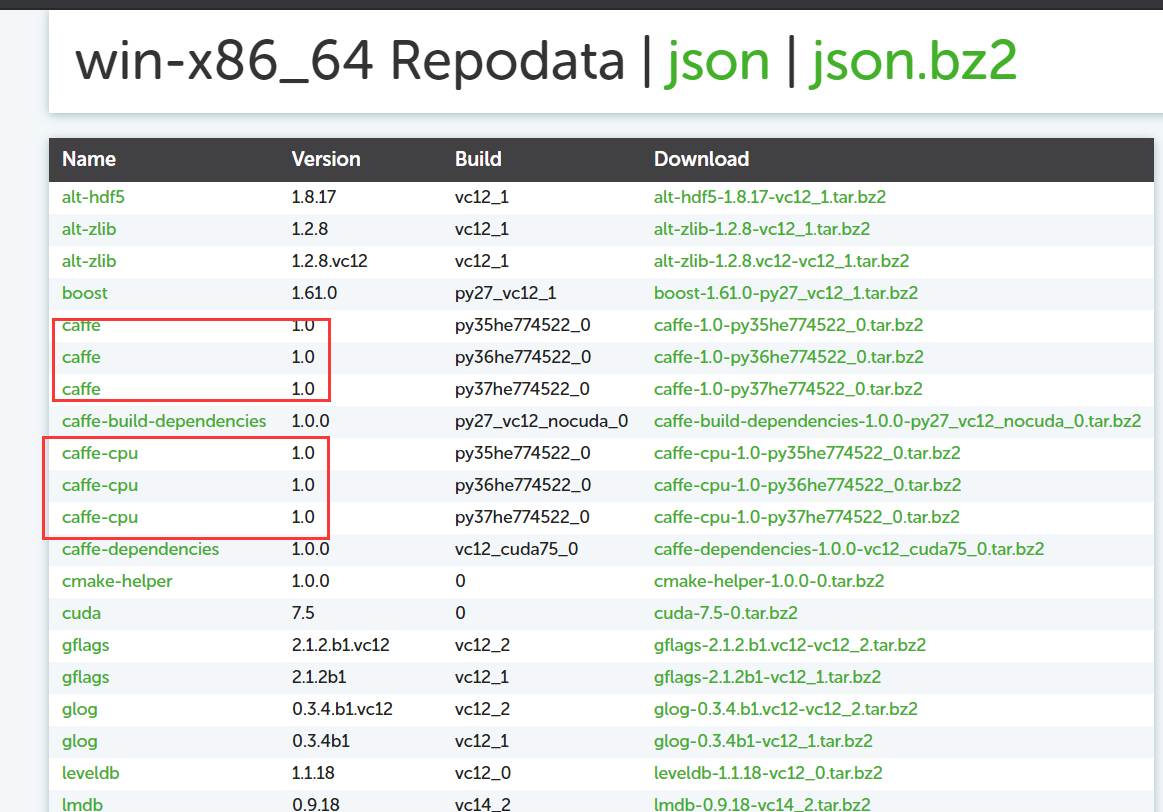Image resolution: width=1163 pixels, height=812 pixels.
Task: Download boost-1.61.0-py27_vc12_1.tar.bz2
Action: (x=785, y=293)
